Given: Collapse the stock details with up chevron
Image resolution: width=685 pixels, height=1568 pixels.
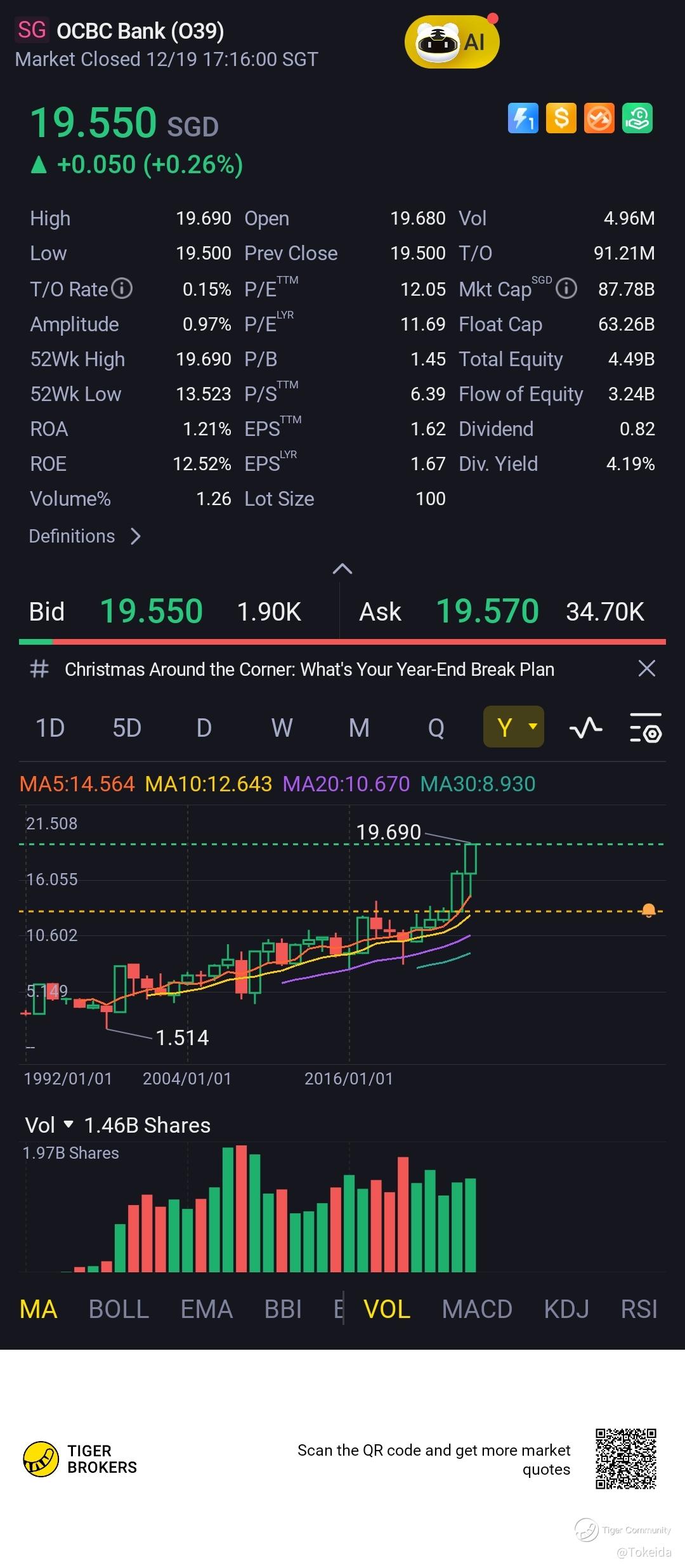Looking at the screenshot, I should tap(342, 569).
